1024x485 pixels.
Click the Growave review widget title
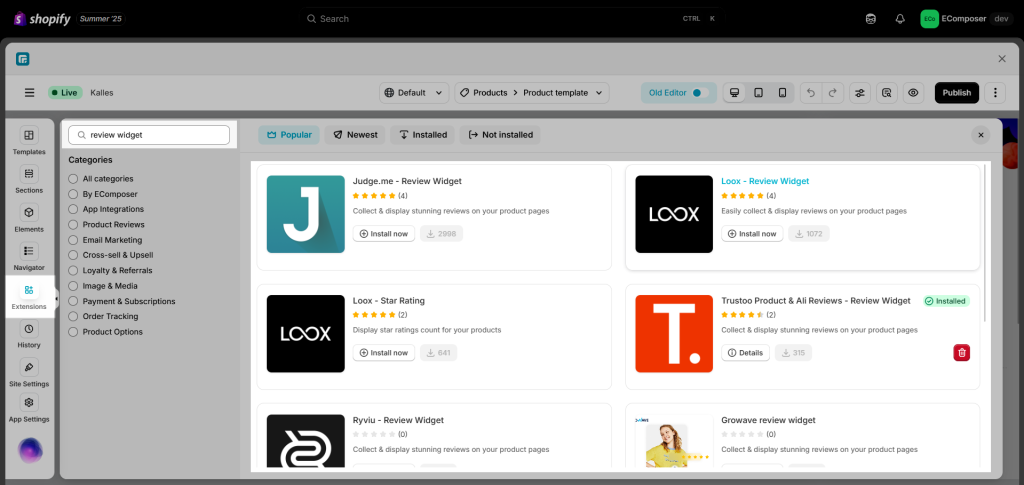point(768,420)
